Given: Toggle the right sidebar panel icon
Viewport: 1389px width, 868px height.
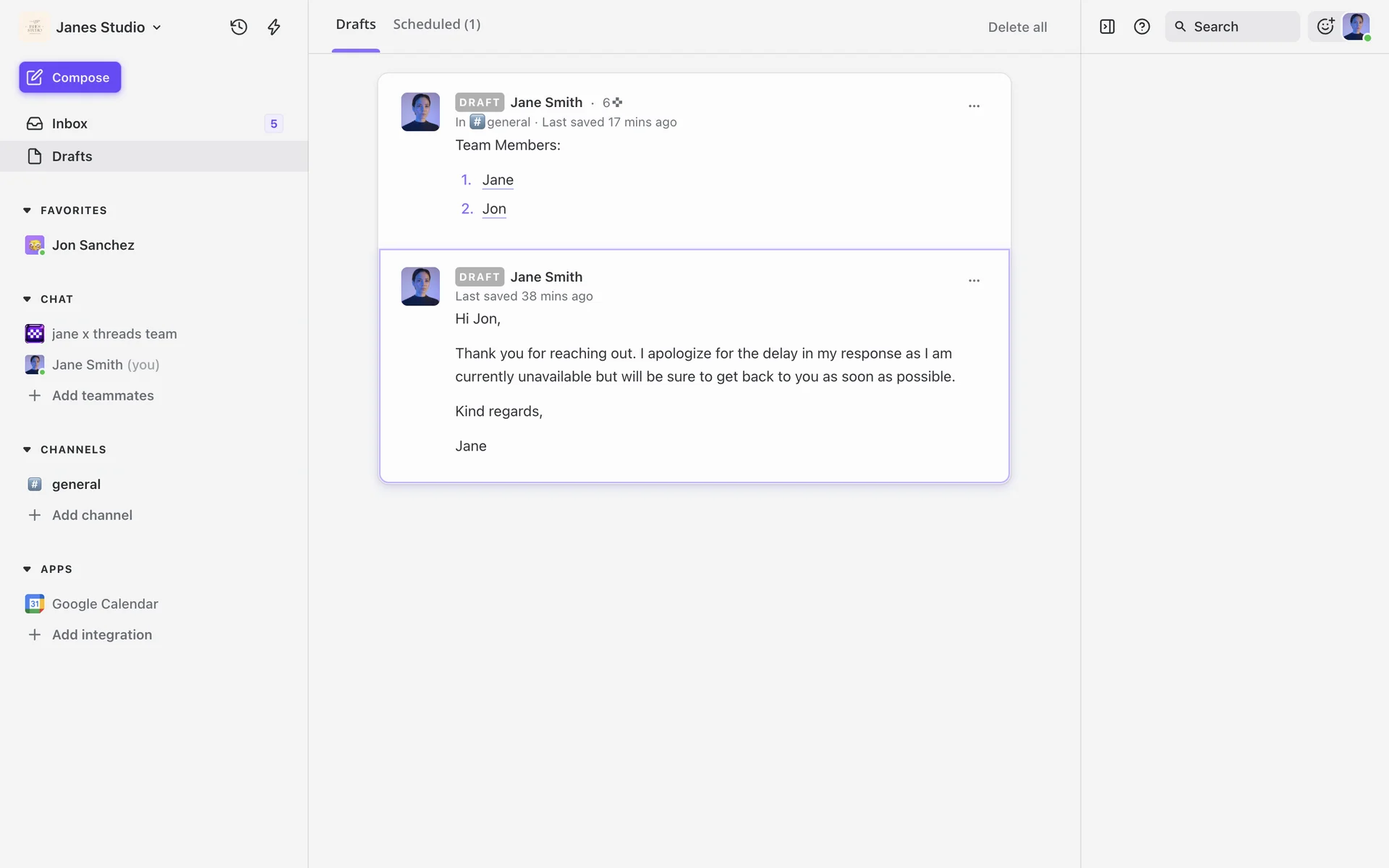Looking at the screenshot, I should pos(1107,27).
